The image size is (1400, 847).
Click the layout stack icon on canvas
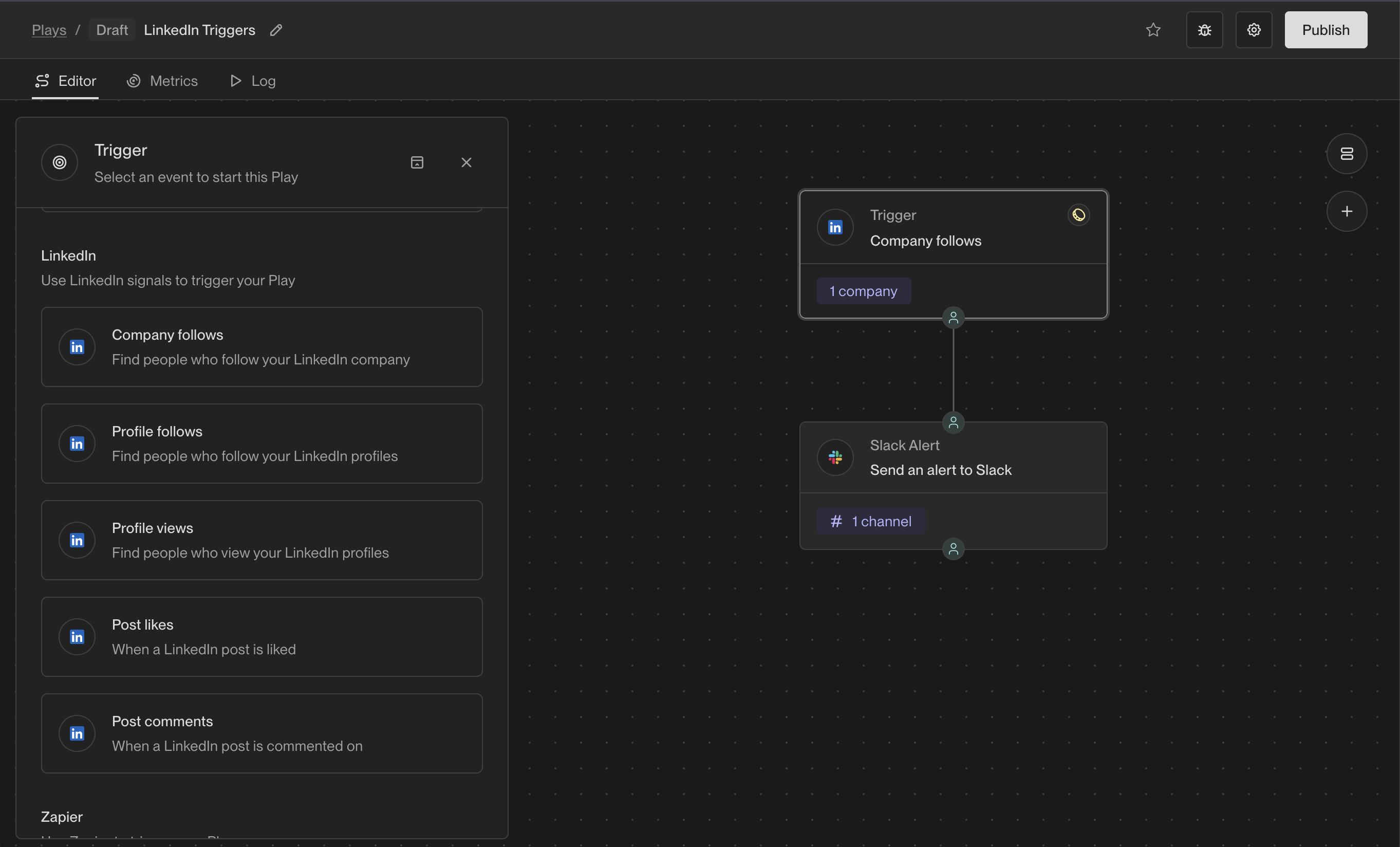1346,154
